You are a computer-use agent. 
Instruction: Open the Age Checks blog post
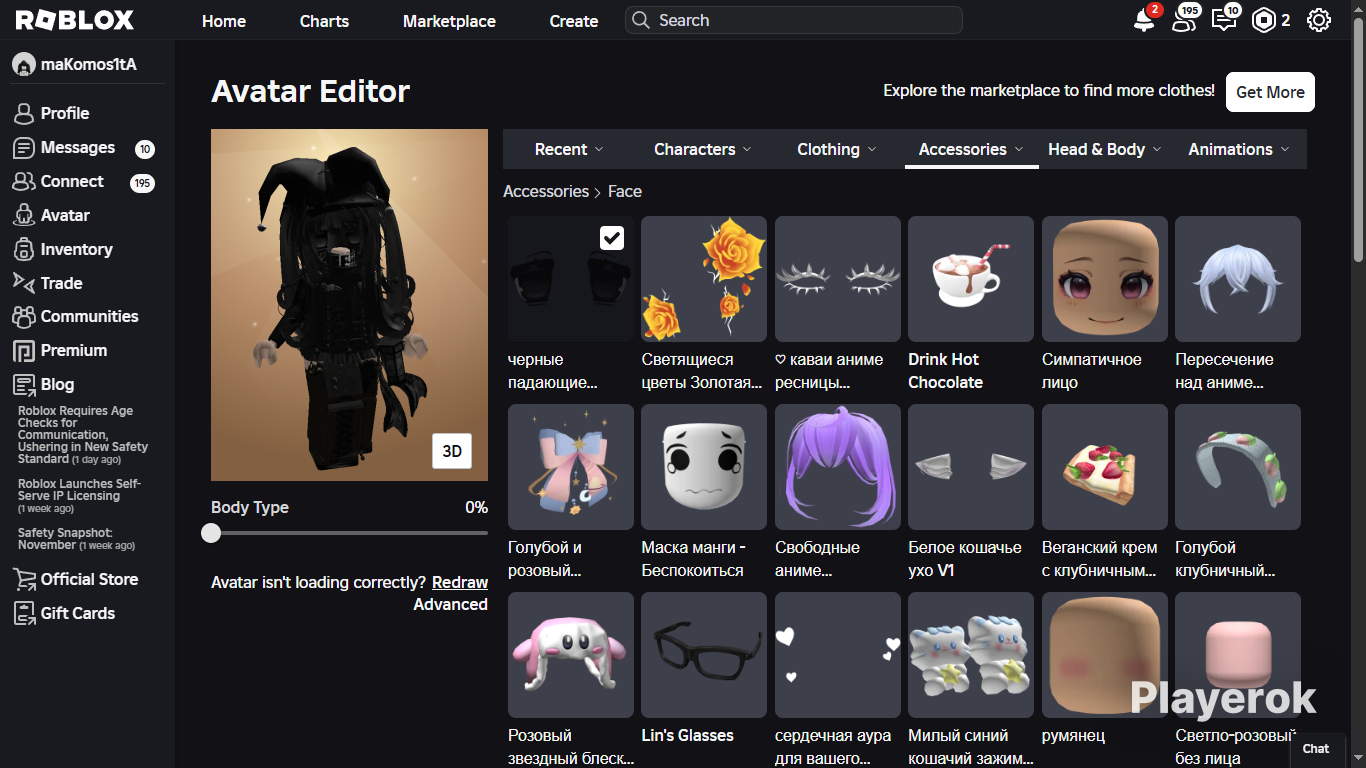tap(83, 435)
